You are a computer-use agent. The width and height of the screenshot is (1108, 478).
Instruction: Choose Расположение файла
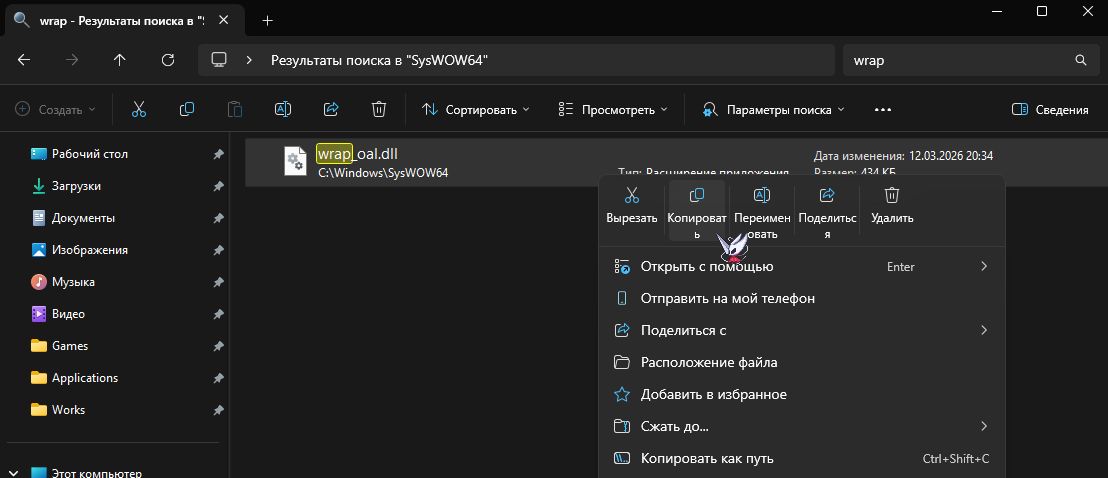(x=801, y=362)
